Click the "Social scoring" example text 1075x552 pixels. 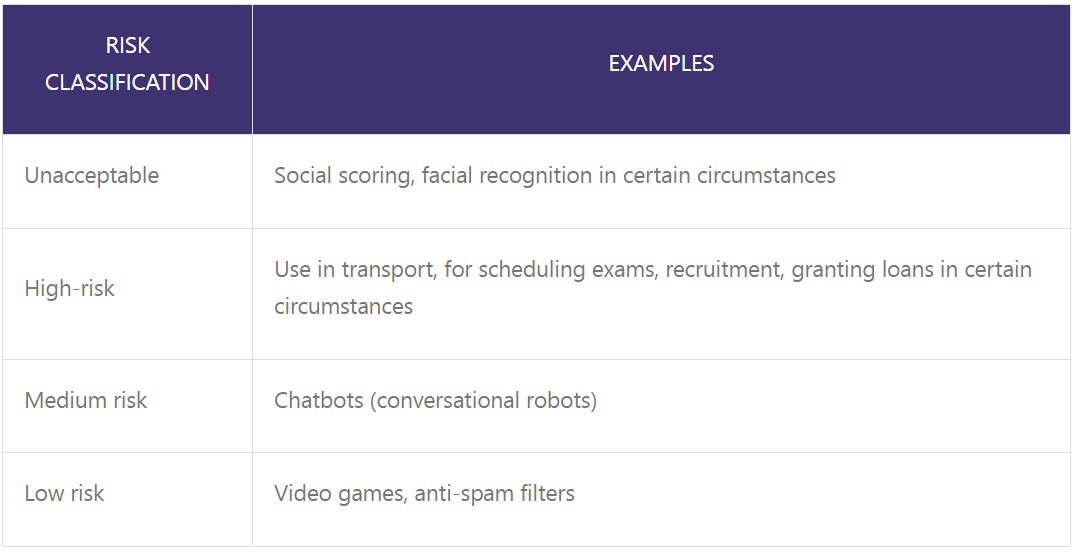pos(342,176)
